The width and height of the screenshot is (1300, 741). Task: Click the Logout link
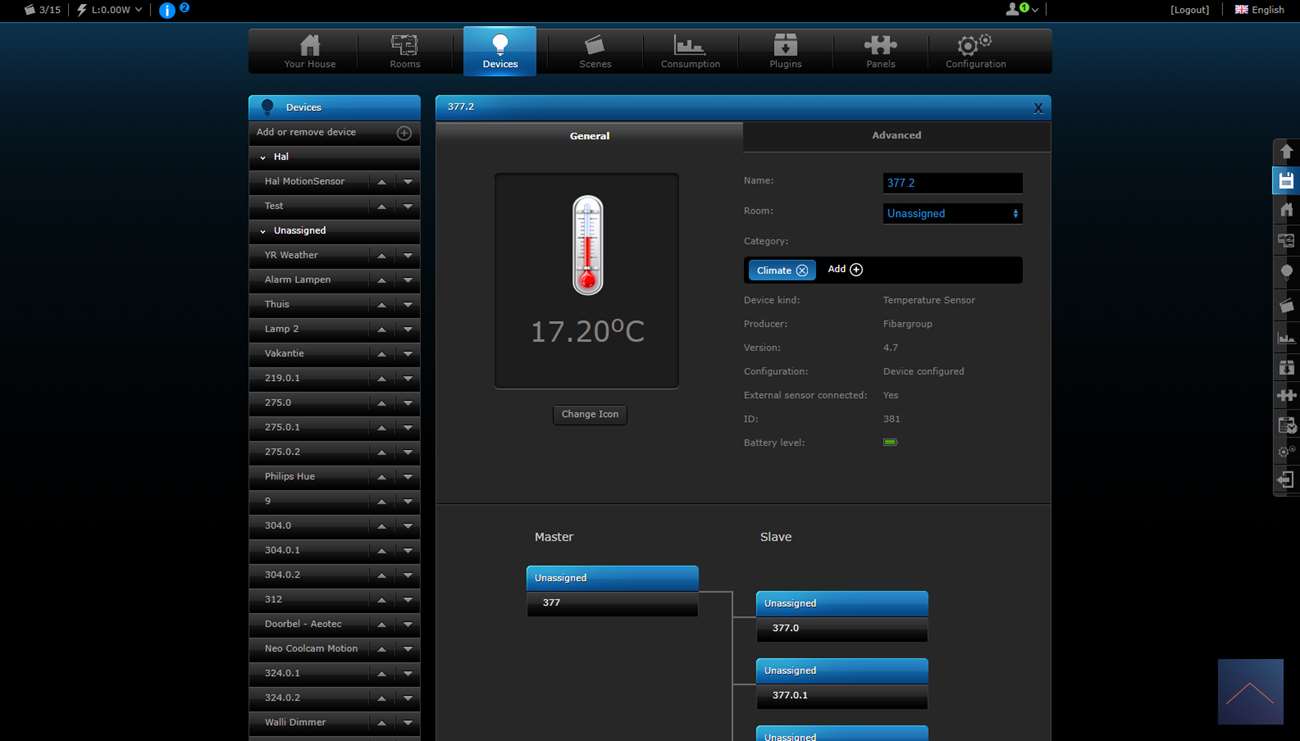1189,10
